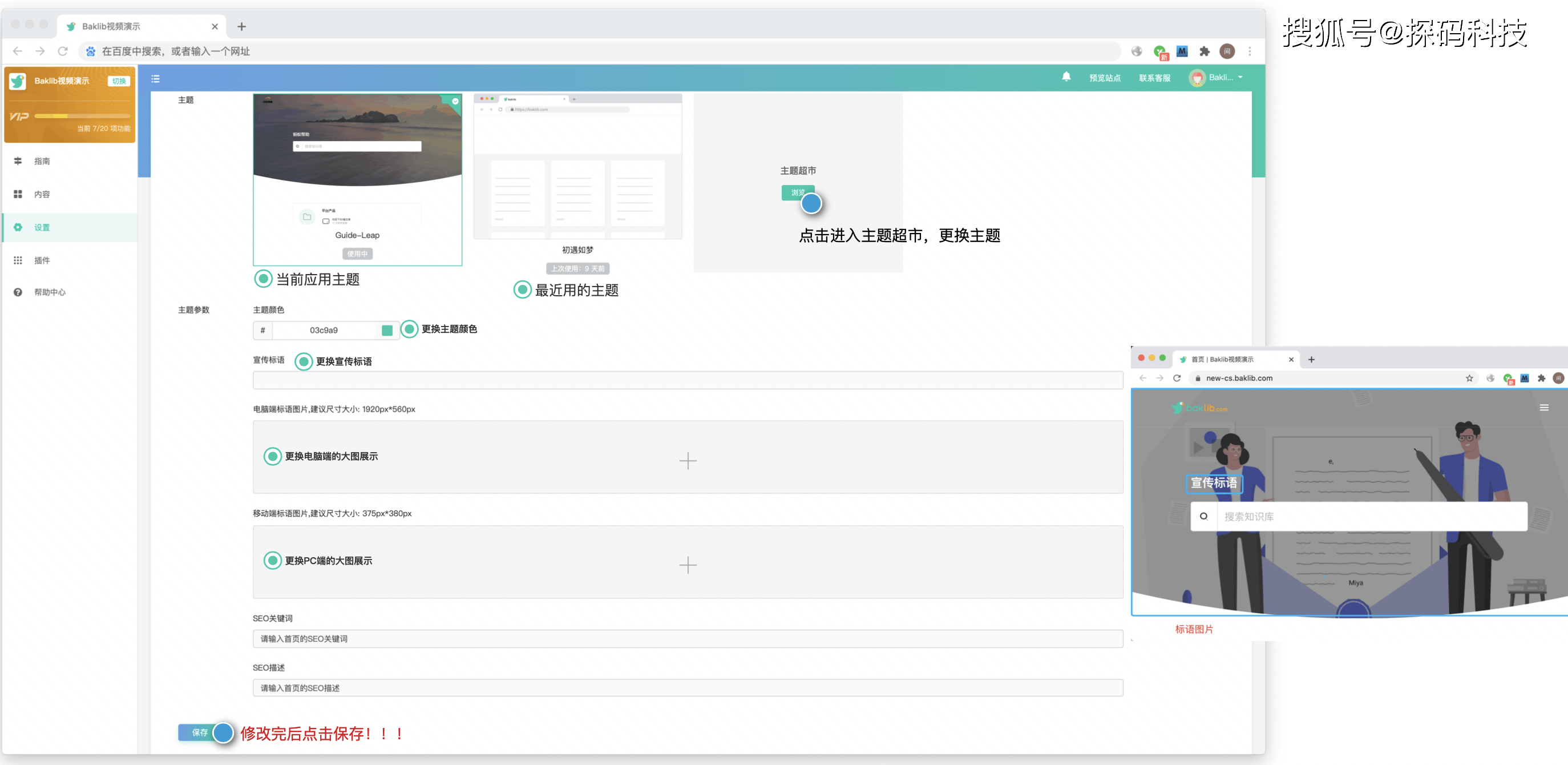This screenshot has height=765, width=1568.
Task: Click the search magnifier icon on preview site
Action: pos(1203,517)
